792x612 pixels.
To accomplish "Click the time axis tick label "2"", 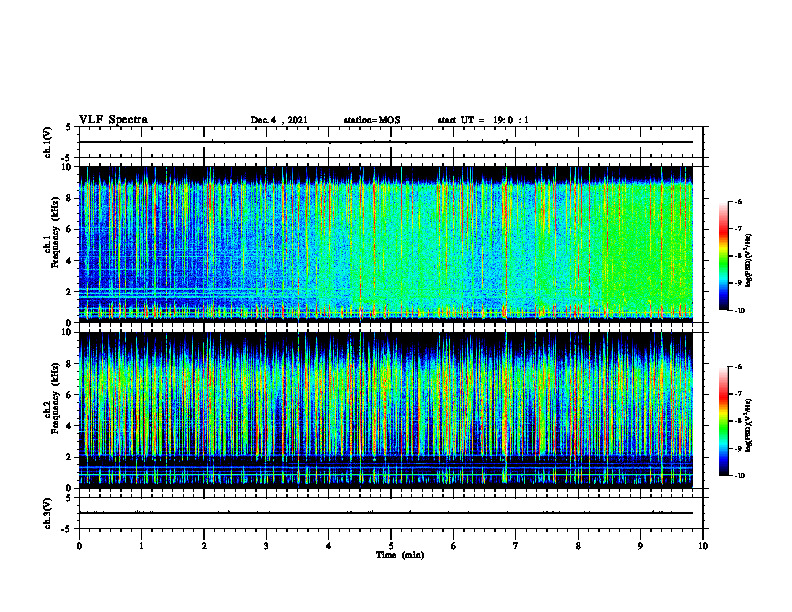I will [204, 546].
